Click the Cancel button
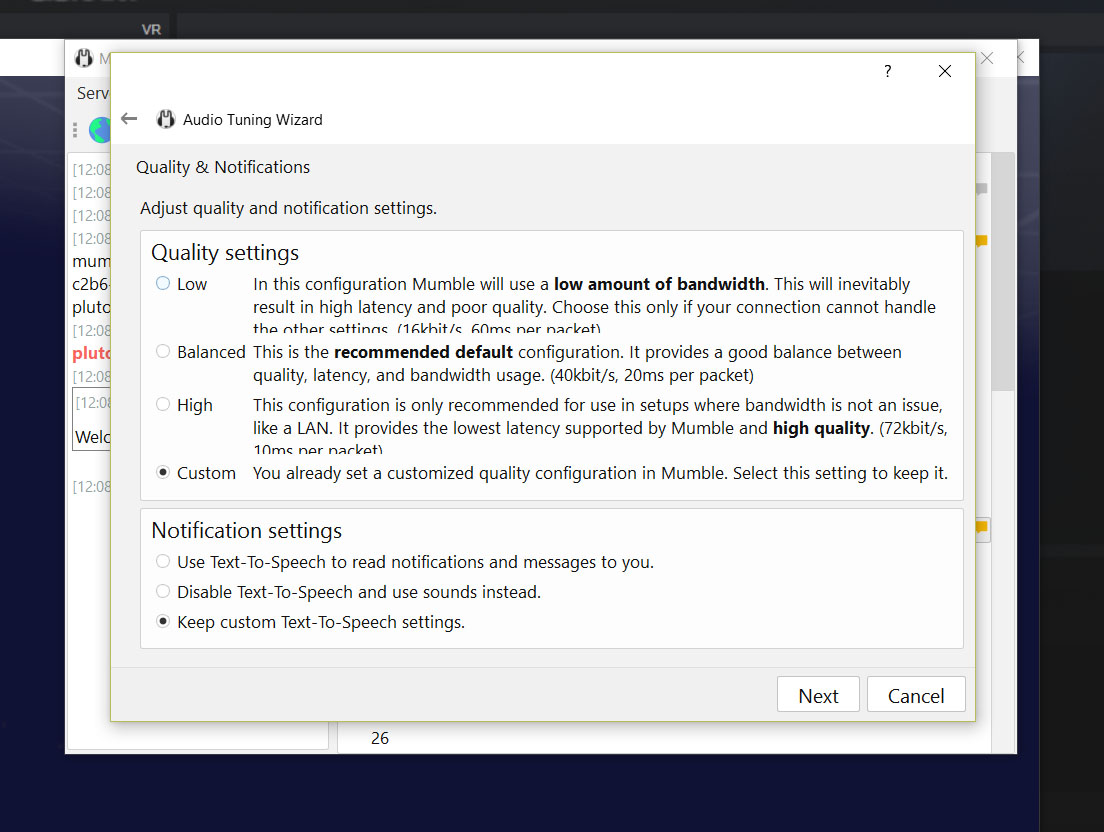Viewport: 1104px width, 832px height. (915, 695)
